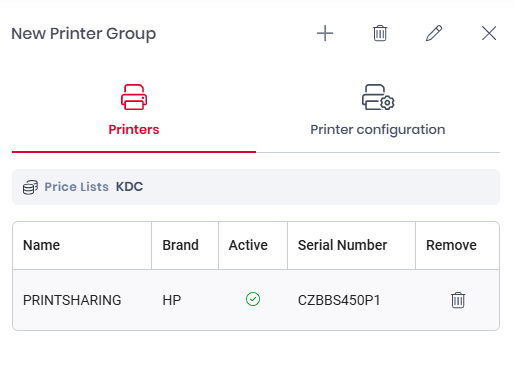This screenshot has height=388, width=514.
Task: Click the KDC price list name
Action: coord(129,187)
